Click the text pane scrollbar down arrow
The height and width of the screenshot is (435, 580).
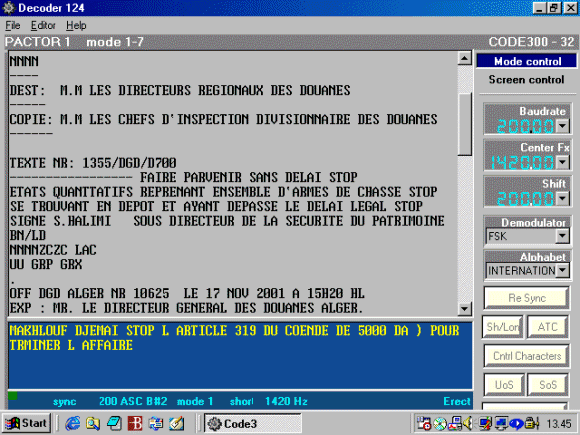click(465, 308)
